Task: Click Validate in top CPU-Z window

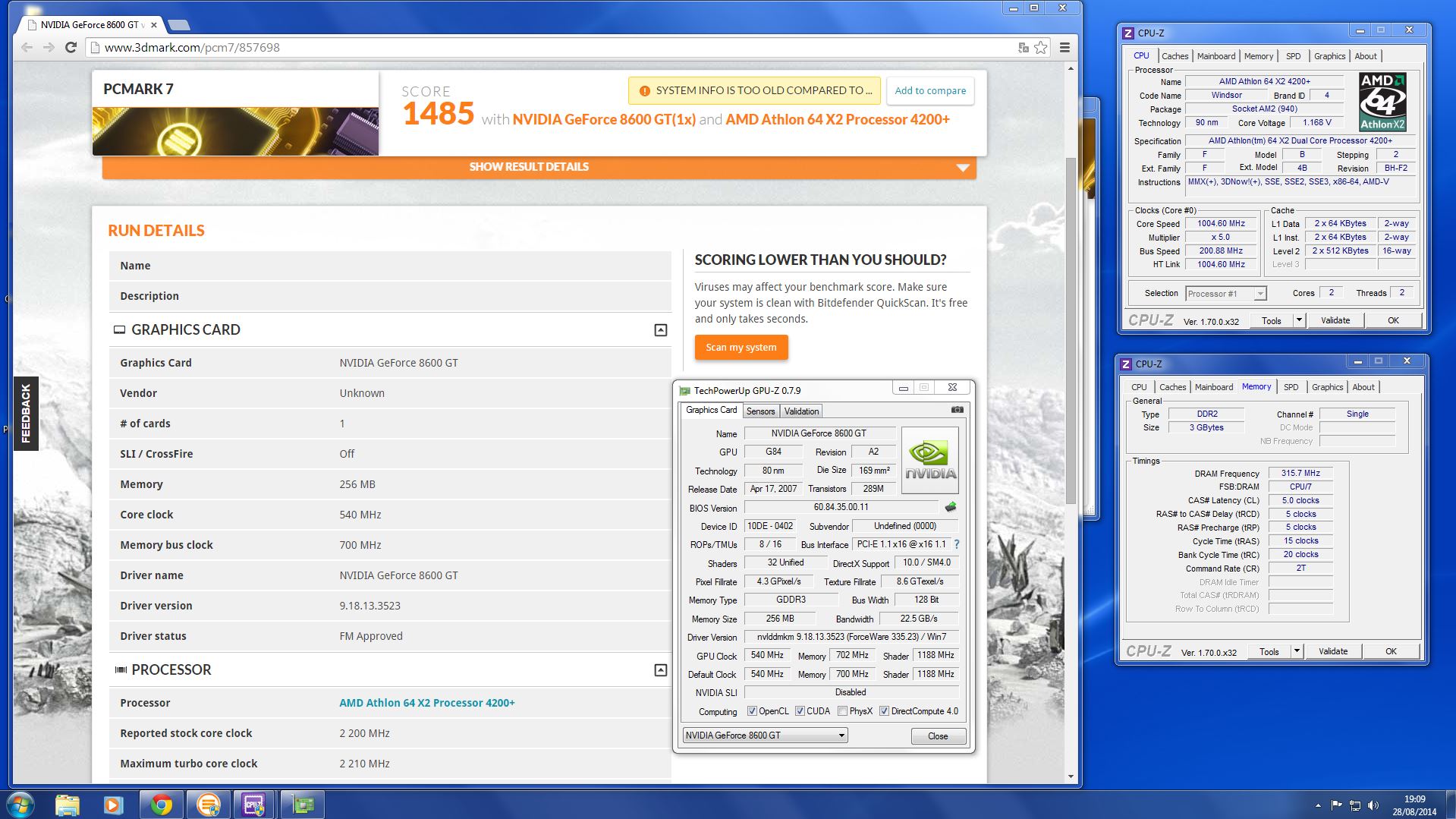Action: coord(1335,320)
